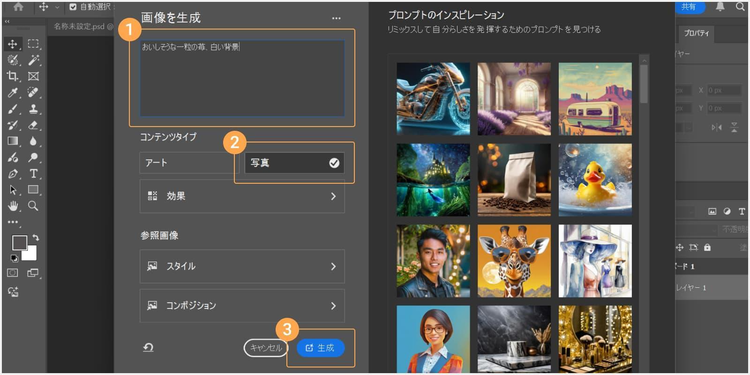Expand the スタイル reference row
Screen dimensions: 750x375
[242, 266]
